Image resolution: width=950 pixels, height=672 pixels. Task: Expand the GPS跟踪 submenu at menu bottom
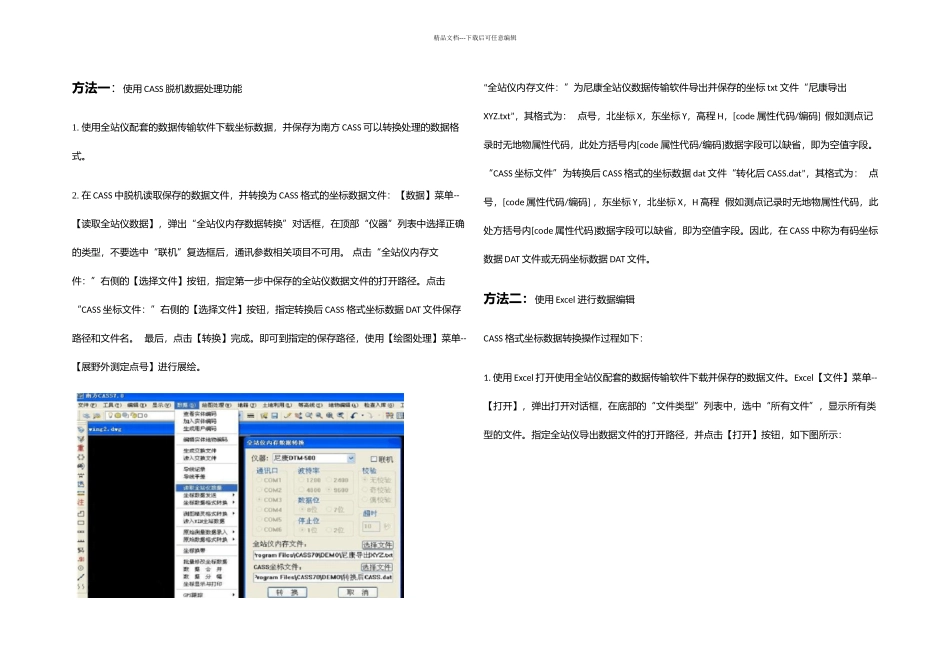pos(206,594)
